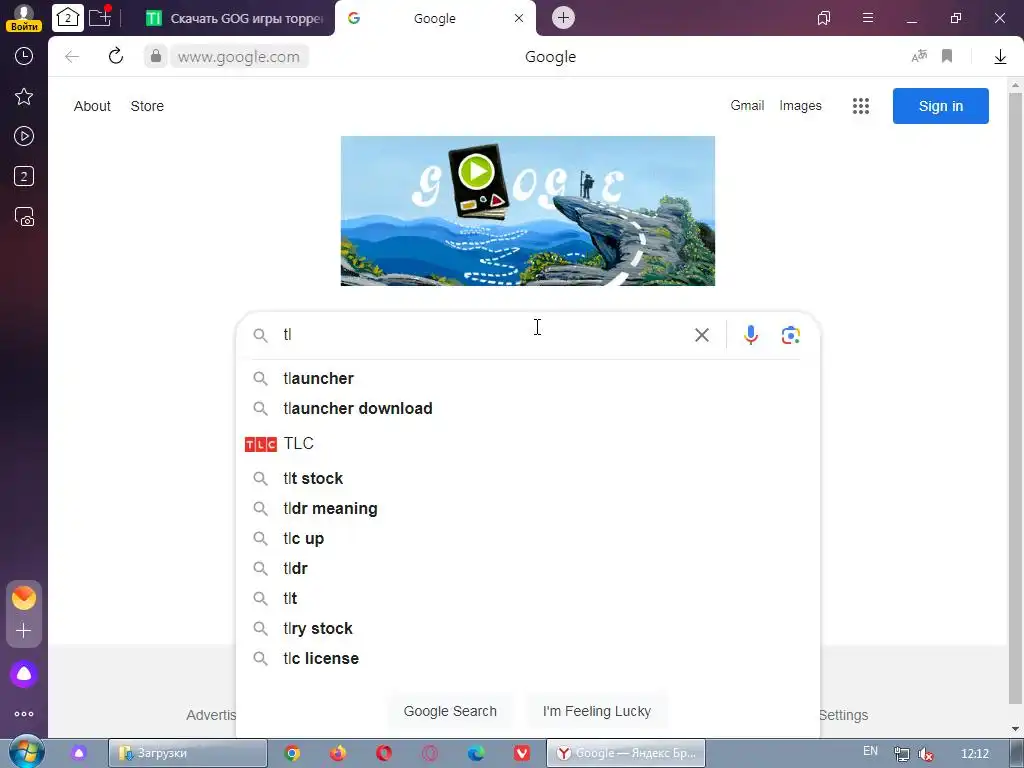Click the new tab group icon with red dot
1024x768 pixels.
[x=100, y=17]
